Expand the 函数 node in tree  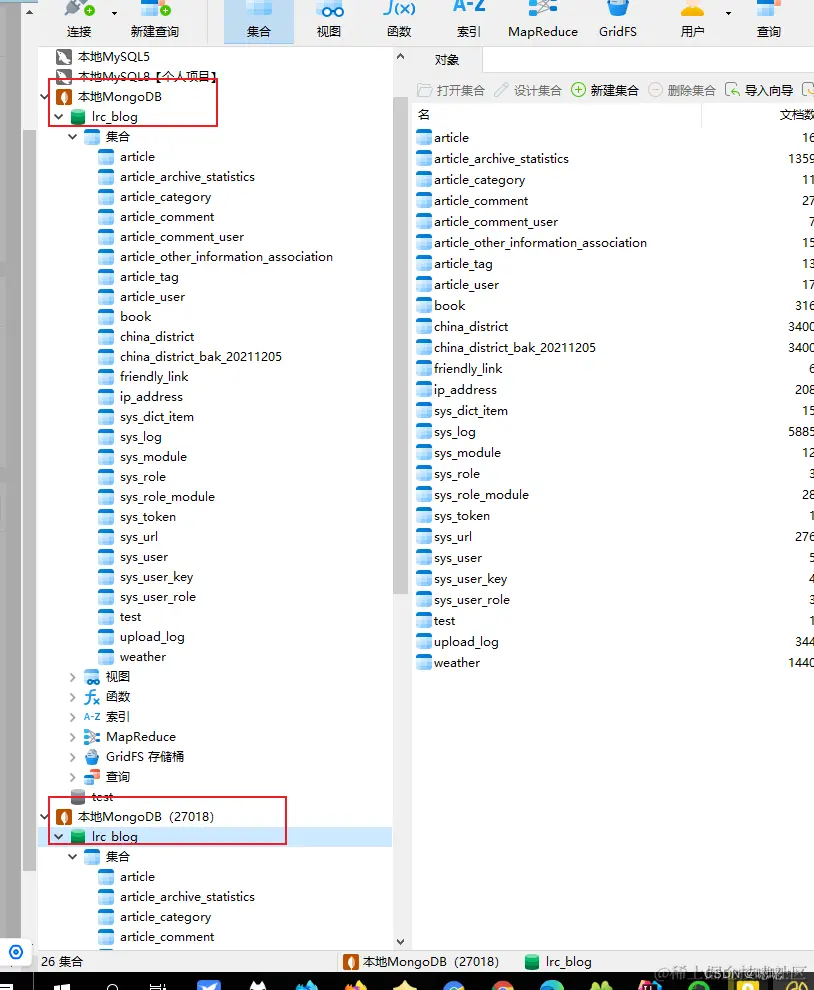click(73, 697)
